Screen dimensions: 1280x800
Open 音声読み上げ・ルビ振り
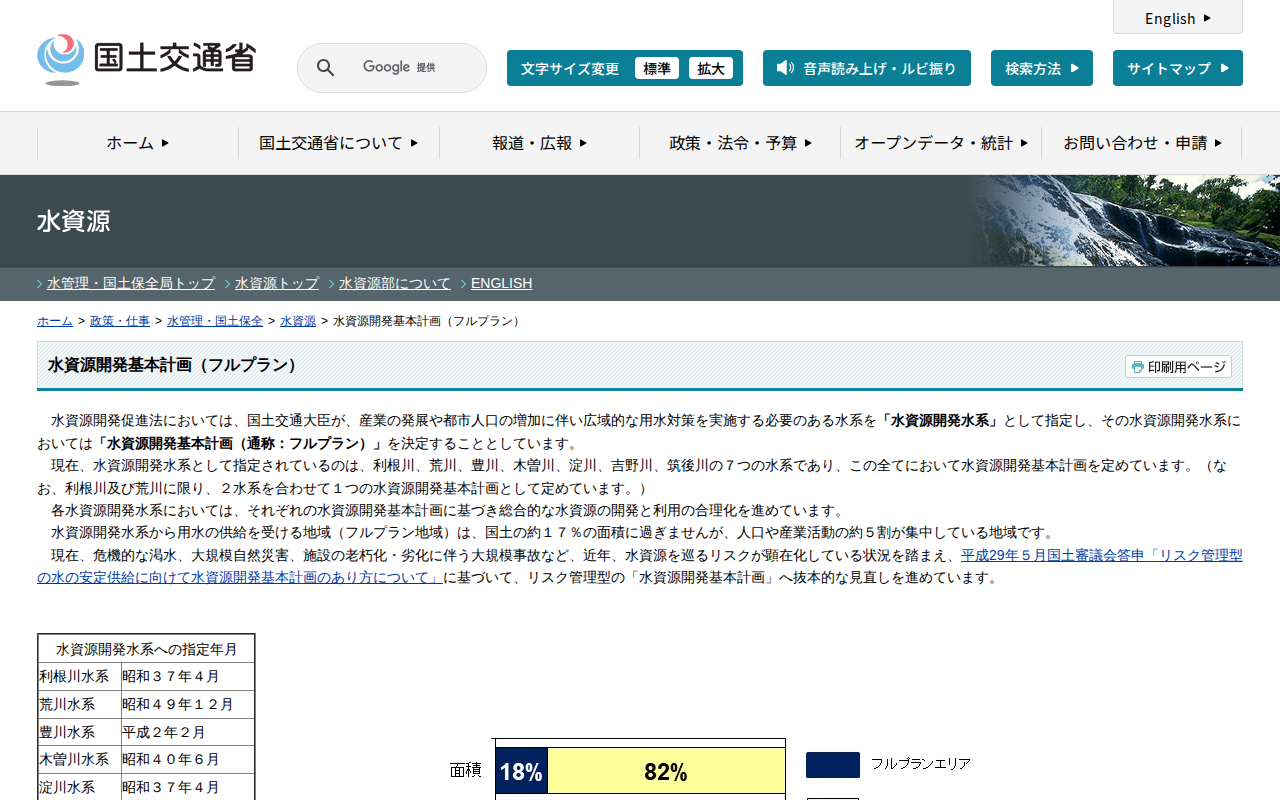pos(867,68)
